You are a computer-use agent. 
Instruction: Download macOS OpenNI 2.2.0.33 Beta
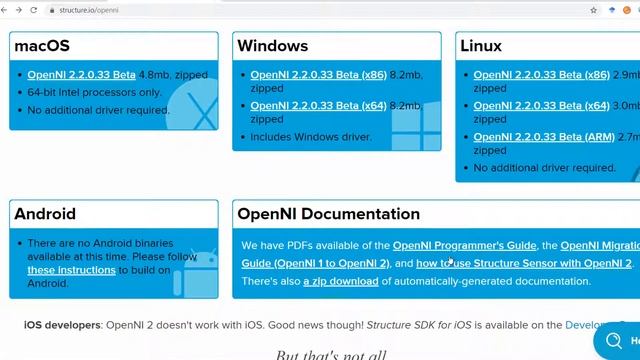[x=82, y=75]
